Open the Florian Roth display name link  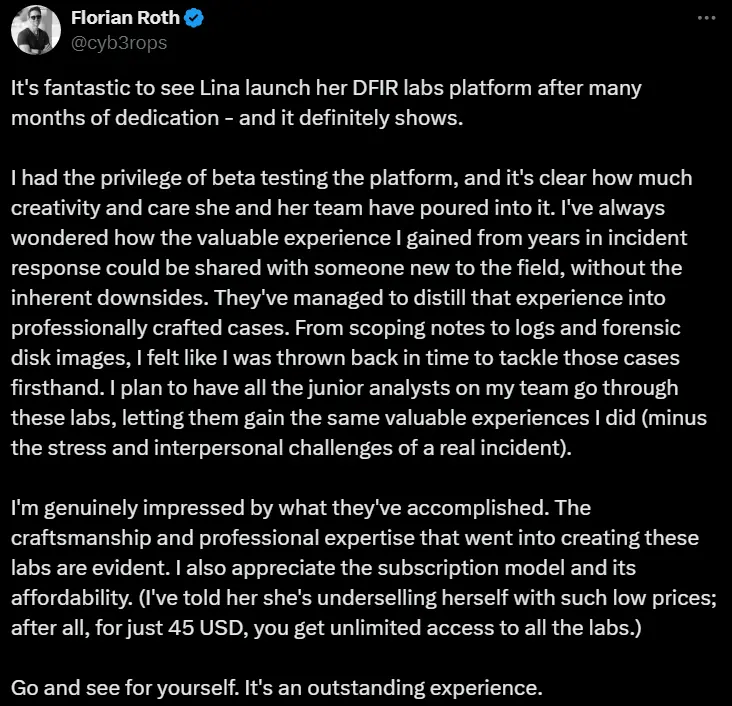[x=125, y=18]
